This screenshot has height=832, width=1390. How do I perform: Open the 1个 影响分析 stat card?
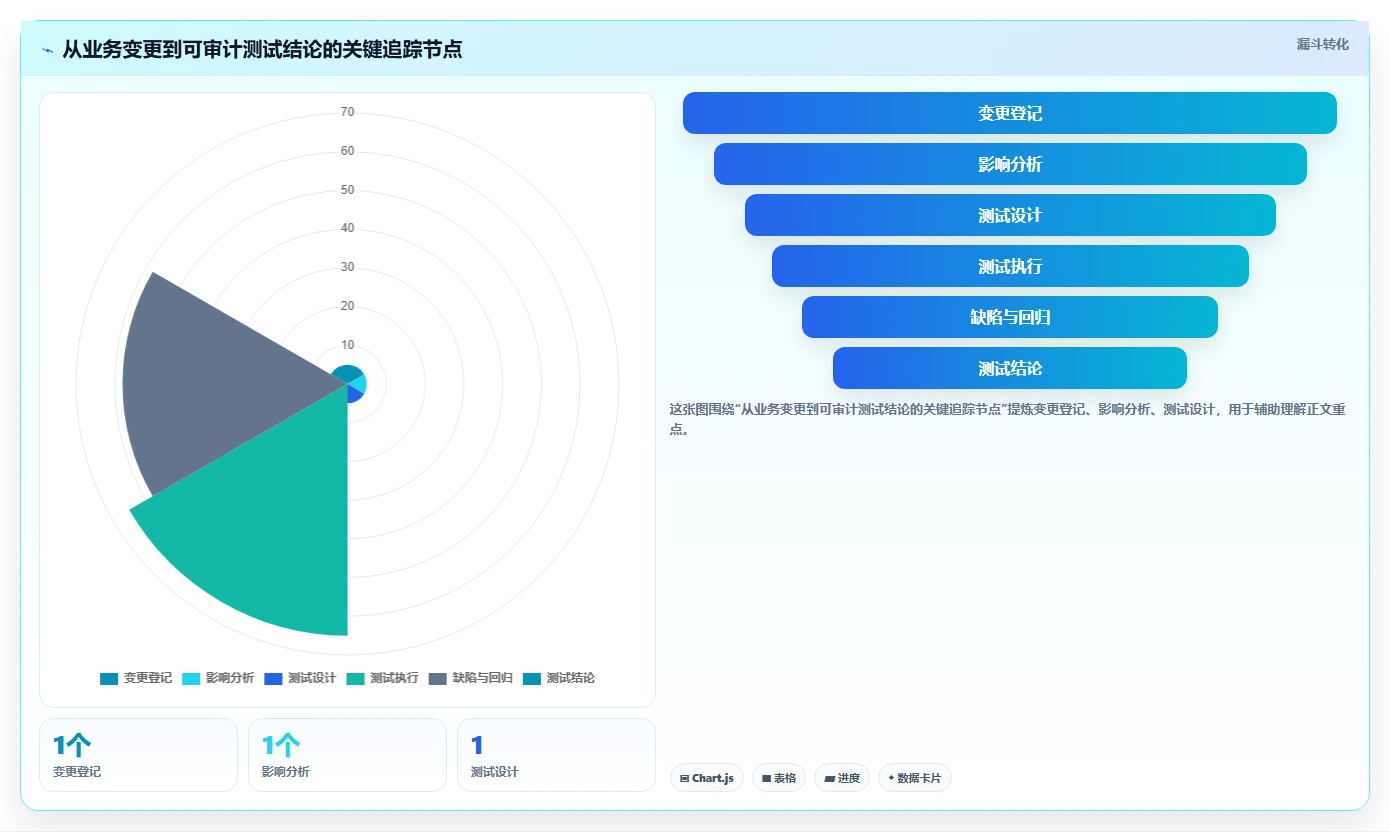click(x=347, y=755)
